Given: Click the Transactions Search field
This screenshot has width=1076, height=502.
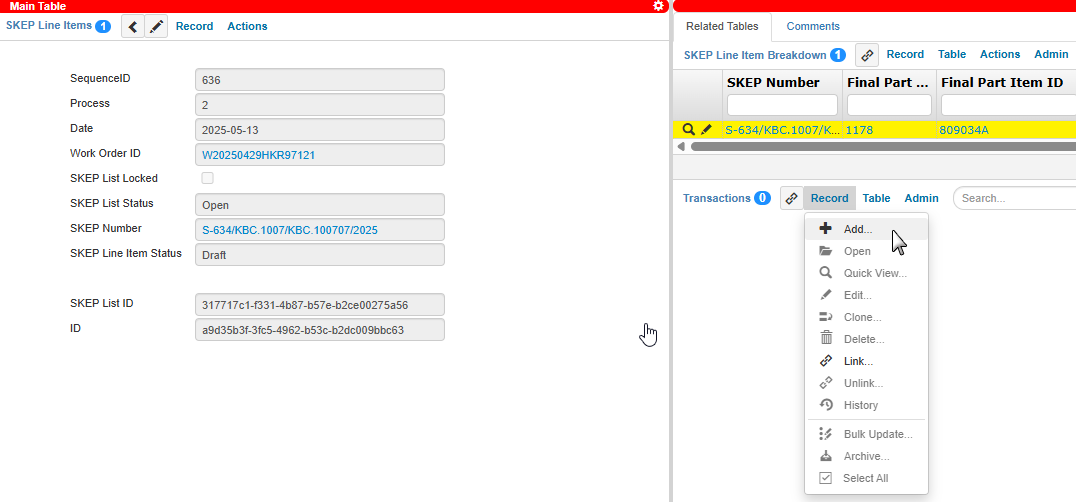Looking at the screenshot, I should click(x=1014, y=198).
